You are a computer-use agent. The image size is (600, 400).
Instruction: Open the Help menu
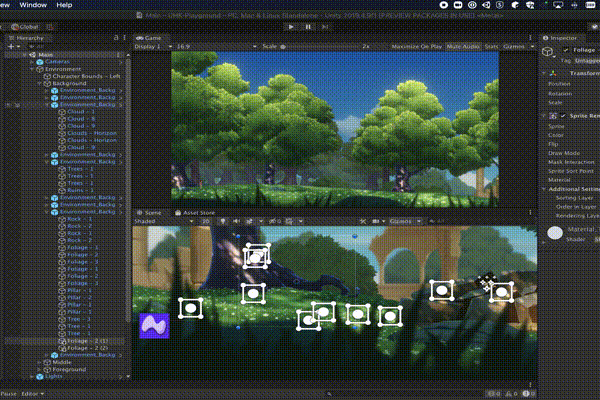point(64,5)
